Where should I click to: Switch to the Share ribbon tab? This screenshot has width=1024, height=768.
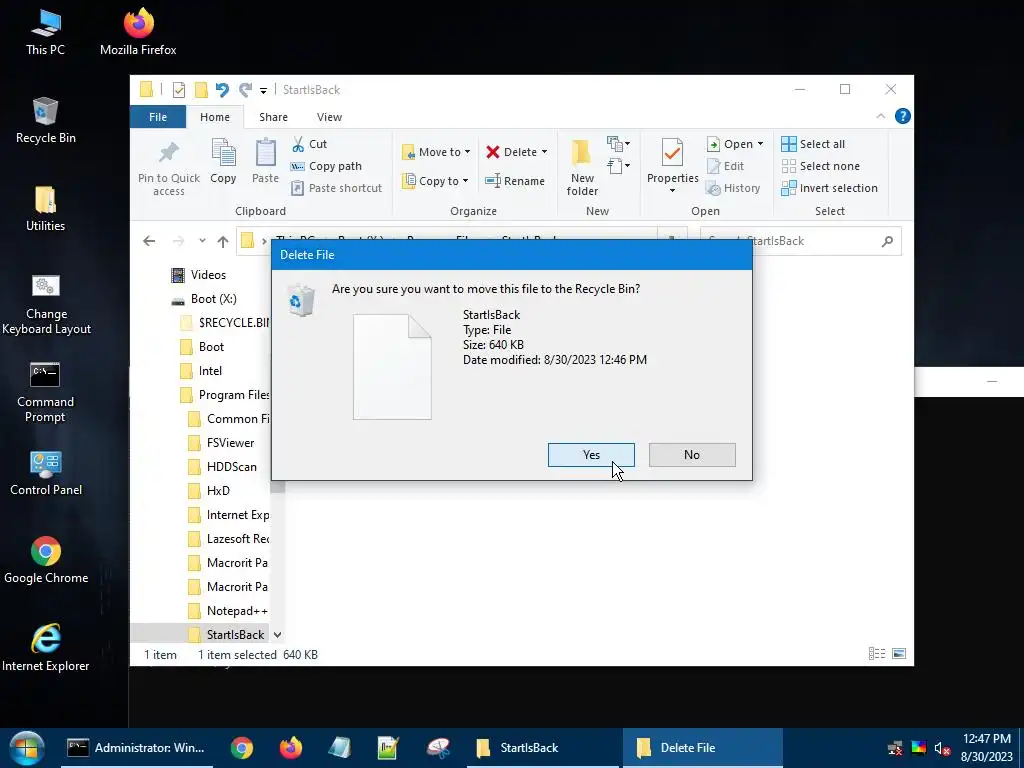(273, 117)
